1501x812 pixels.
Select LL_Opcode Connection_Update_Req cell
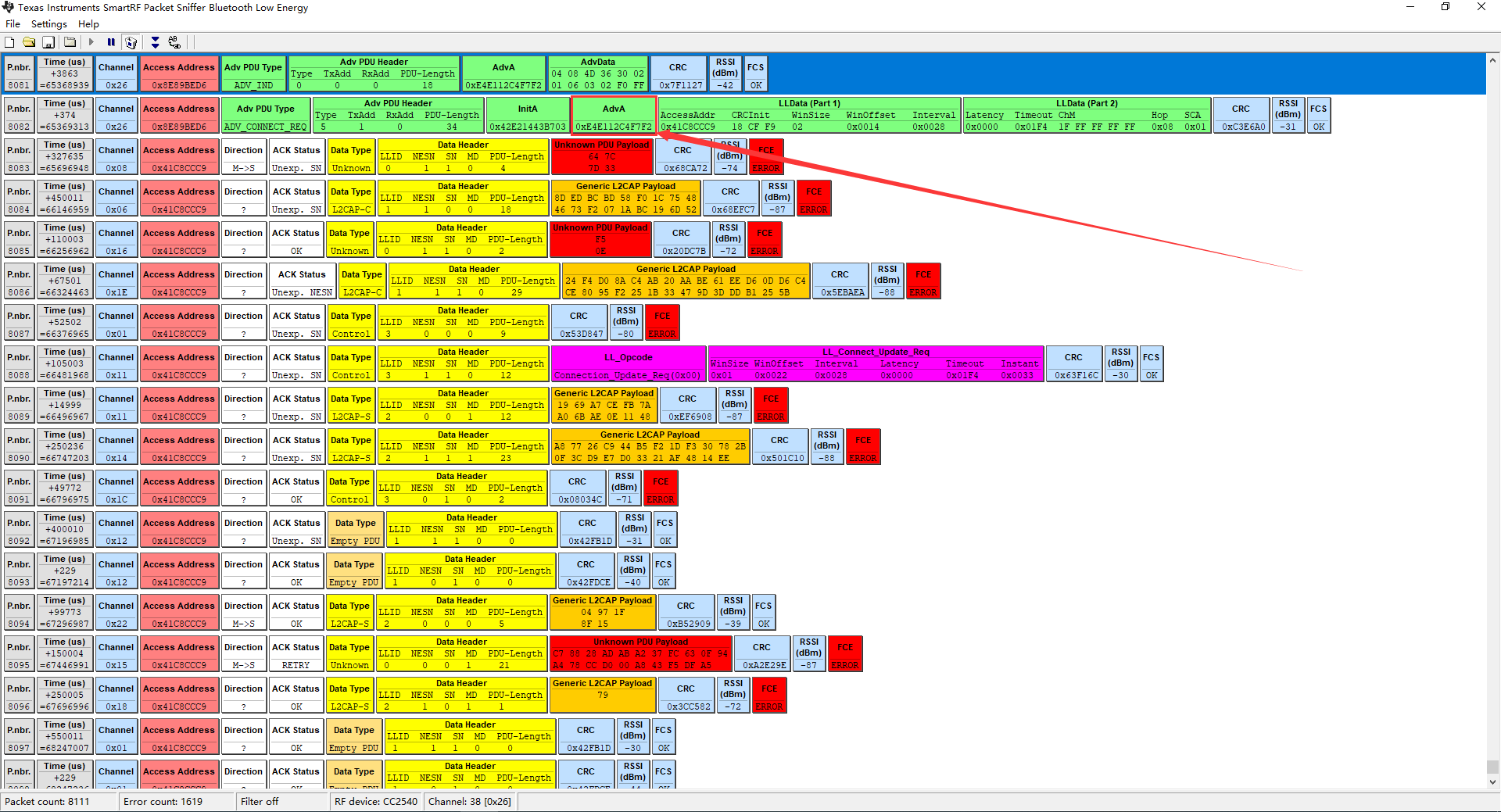(x=629, y=364)
